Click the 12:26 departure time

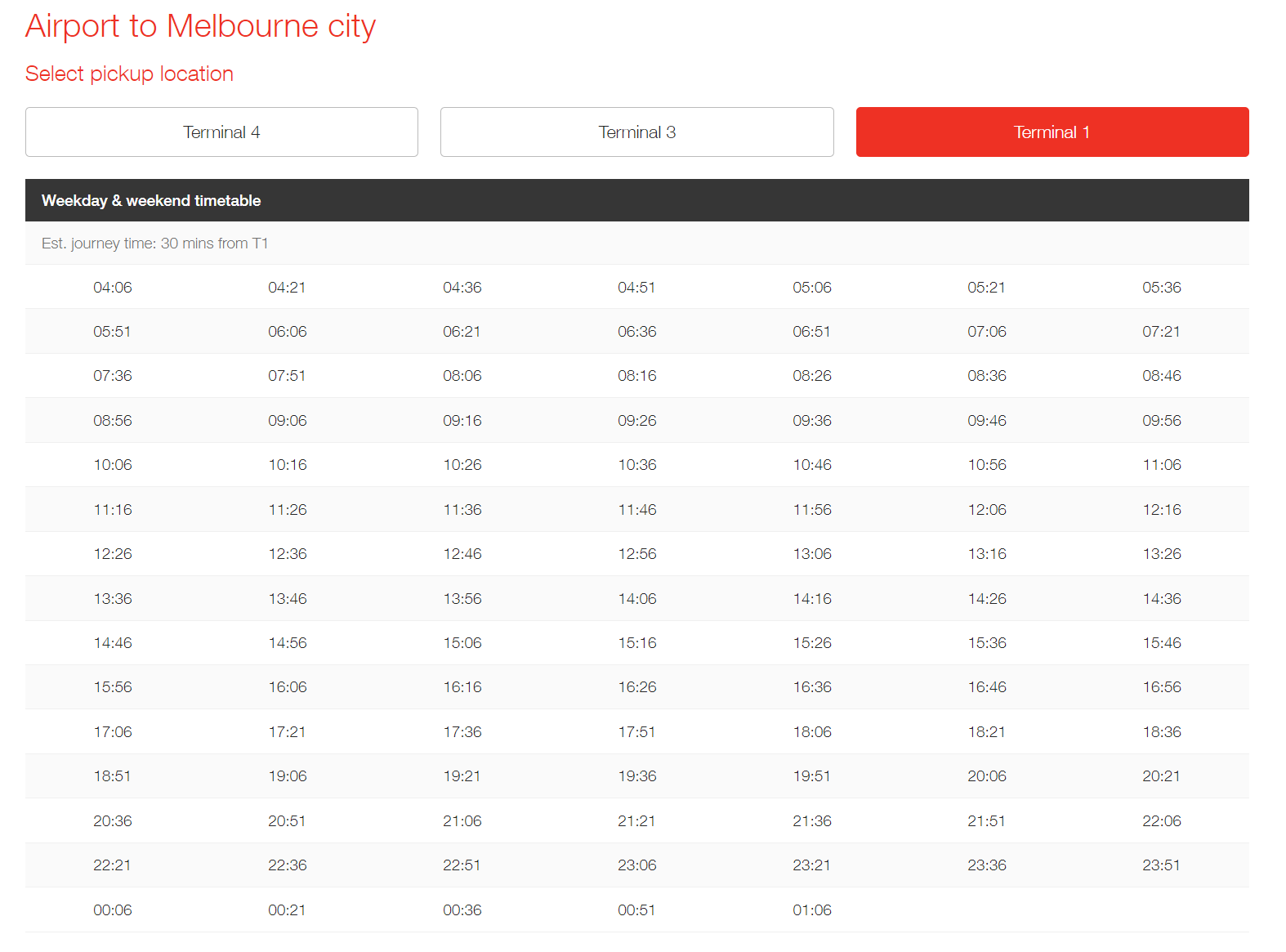pos(113,554)
